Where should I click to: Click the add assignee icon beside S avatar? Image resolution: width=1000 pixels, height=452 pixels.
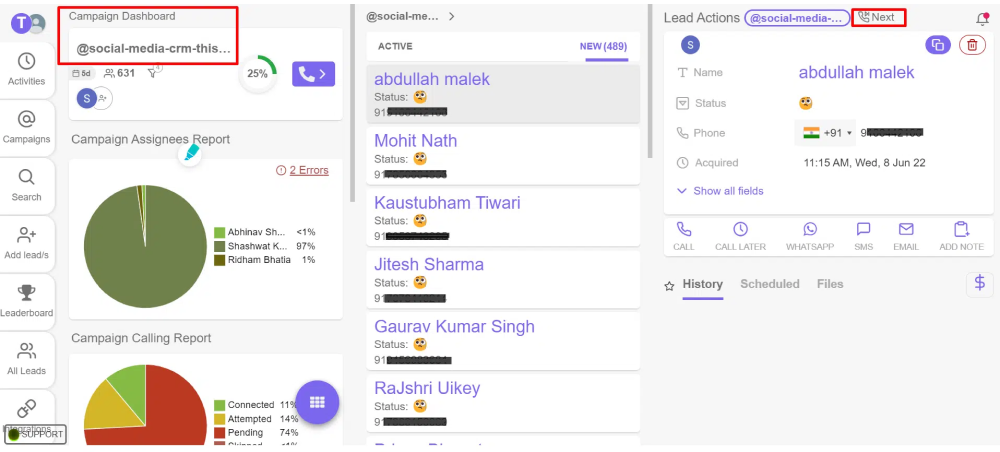103,98
